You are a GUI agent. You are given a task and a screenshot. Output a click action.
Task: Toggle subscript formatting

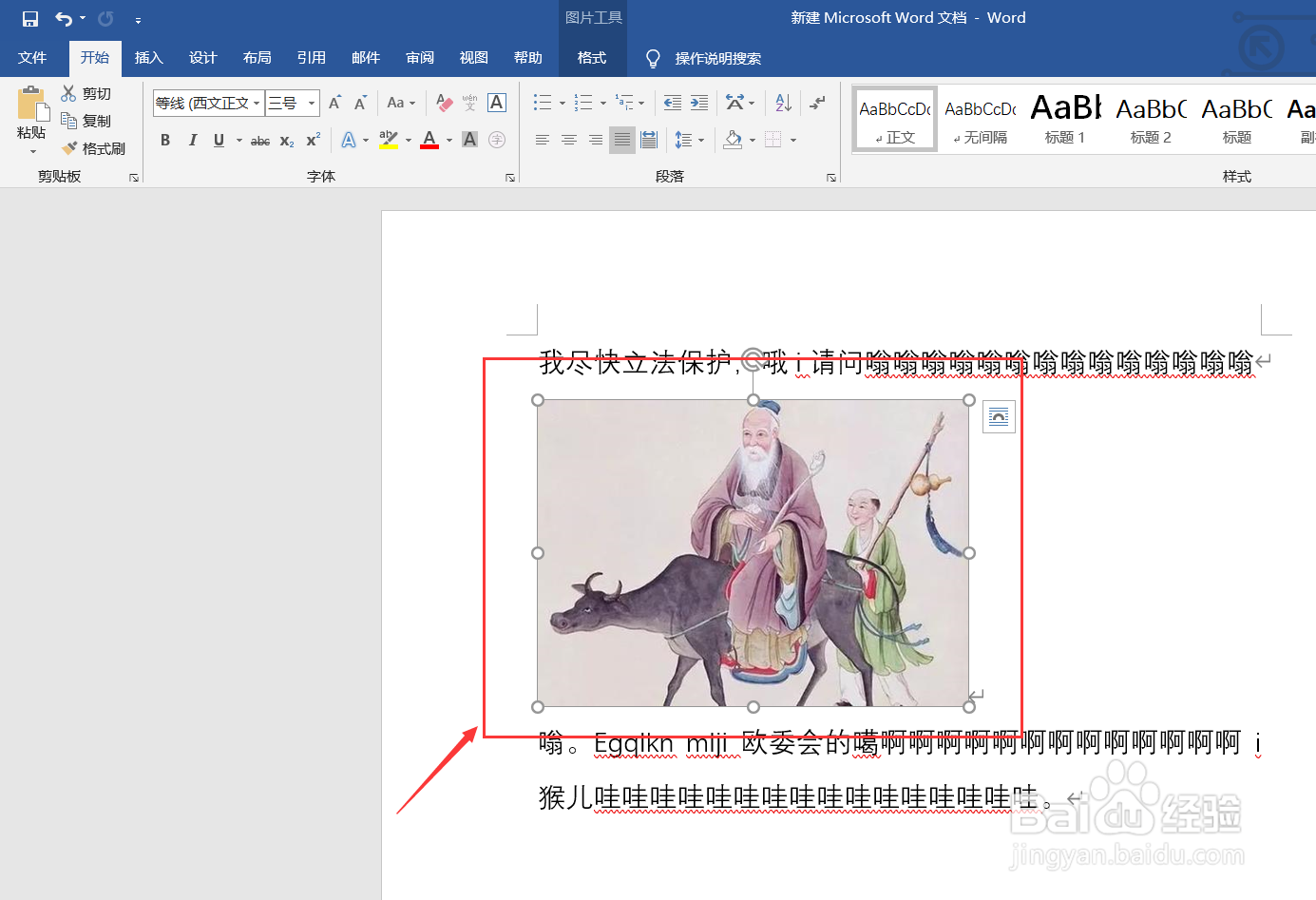click(x=286, y=141)
